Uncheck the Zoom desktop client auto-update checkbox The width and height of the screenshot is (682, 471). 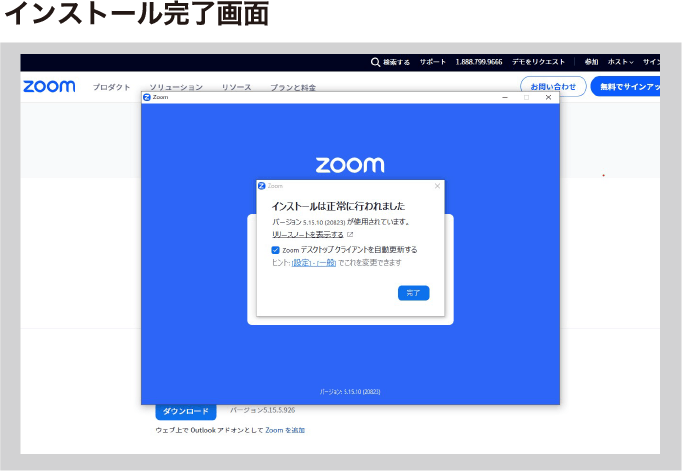pyautogui.click(x=276, y=249)
